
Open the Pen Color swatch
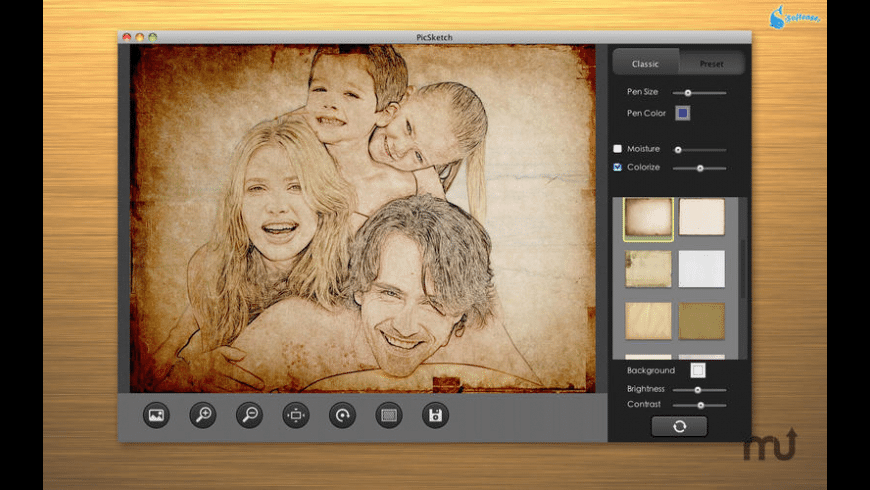683,113
